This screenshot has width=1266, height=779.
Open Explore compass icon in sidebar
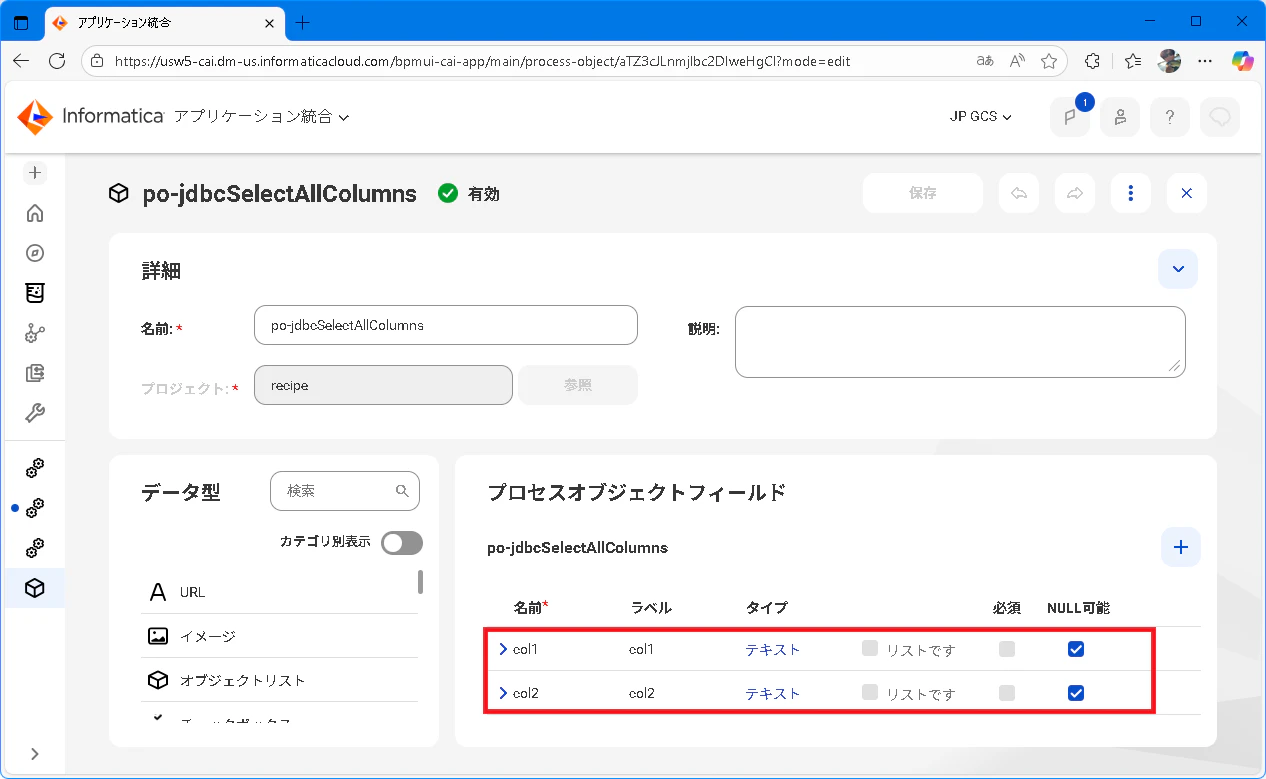tap(35, 253)
